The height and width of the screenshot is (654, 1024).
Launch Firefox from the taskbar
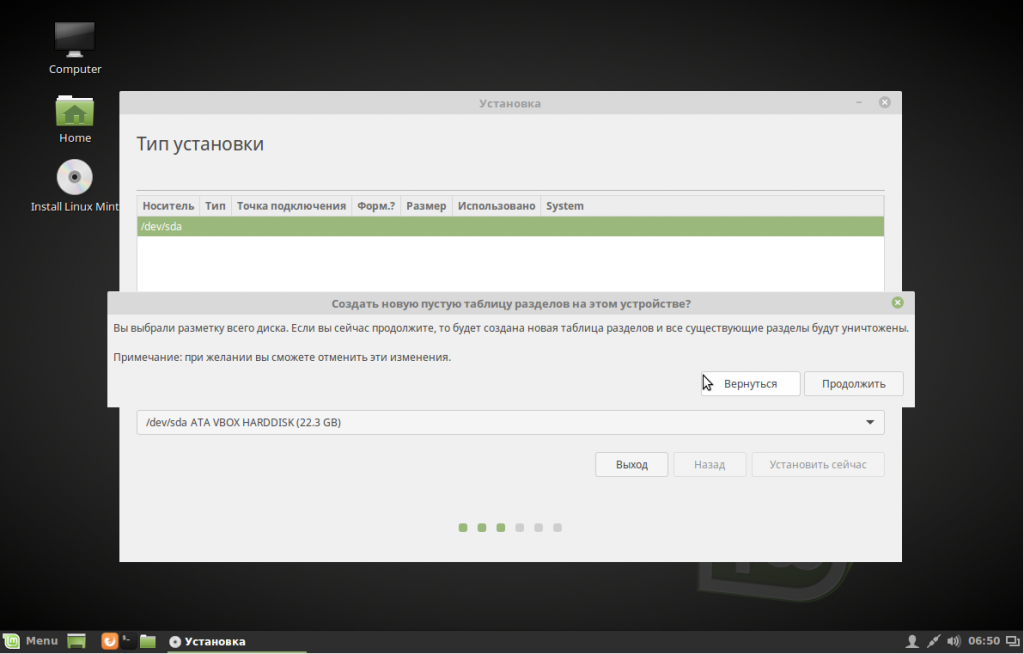[108, 640]
